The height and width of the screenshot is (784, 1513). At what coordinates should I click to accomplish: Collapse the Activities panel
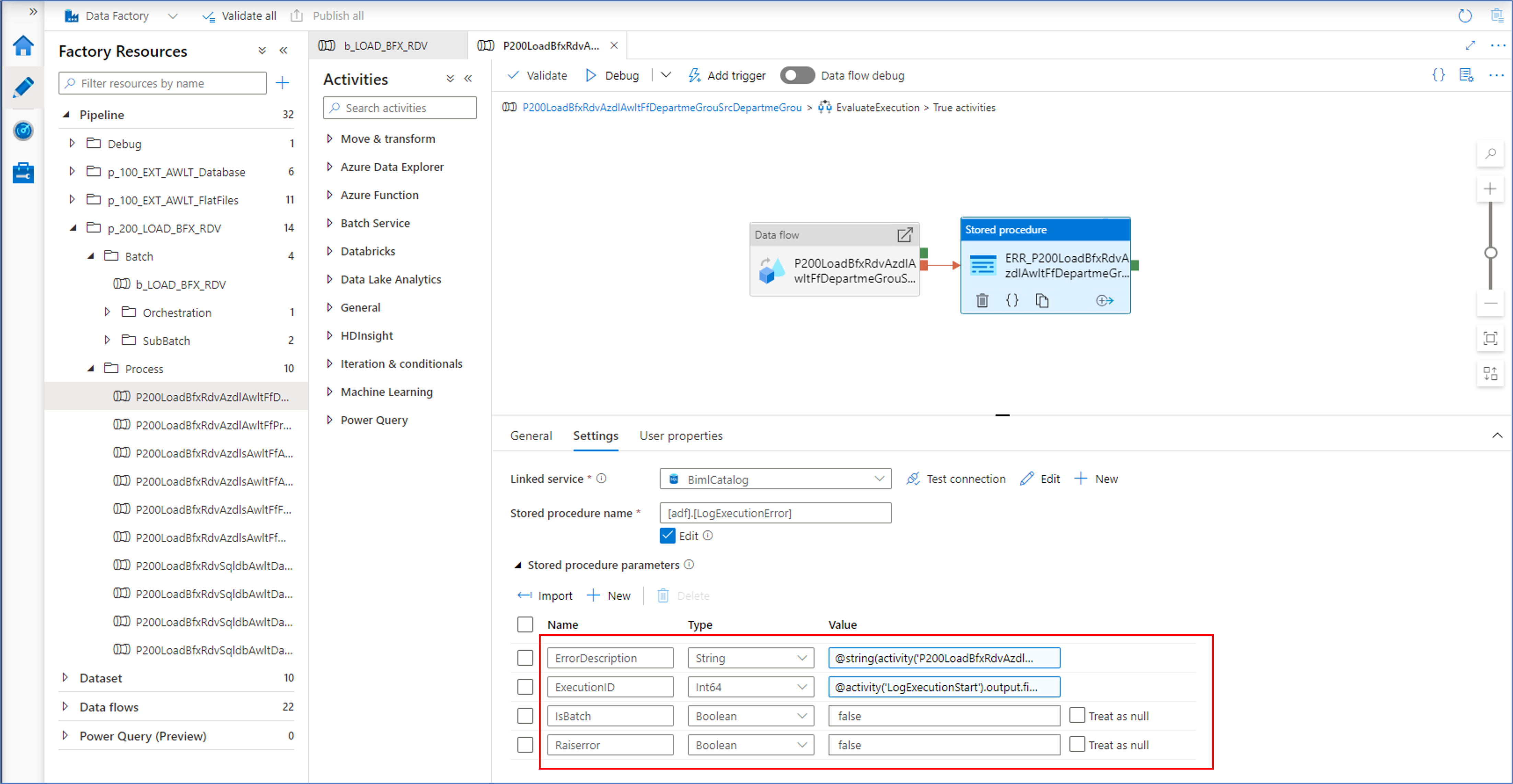click(x=468, y=78)
